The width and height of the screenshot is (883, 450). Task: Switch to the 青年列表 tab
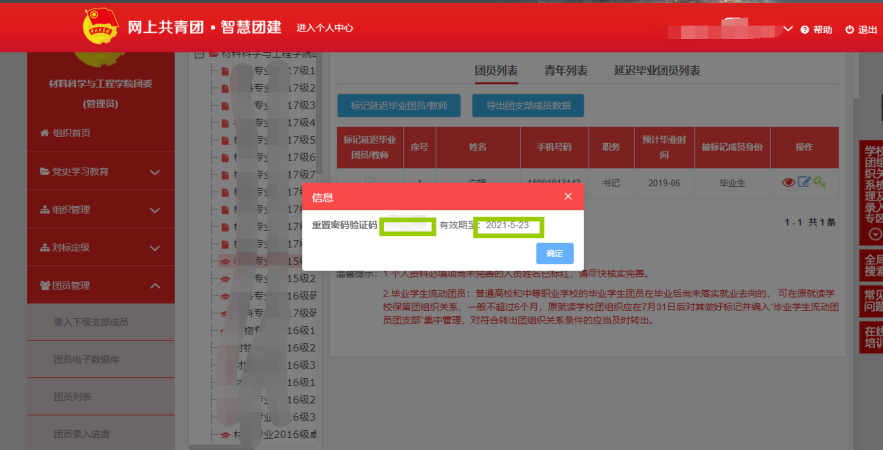point(566,71)
